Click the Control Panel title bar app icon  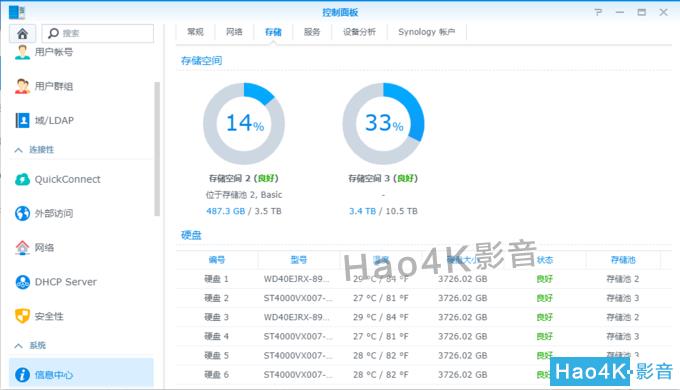[17, 12]
